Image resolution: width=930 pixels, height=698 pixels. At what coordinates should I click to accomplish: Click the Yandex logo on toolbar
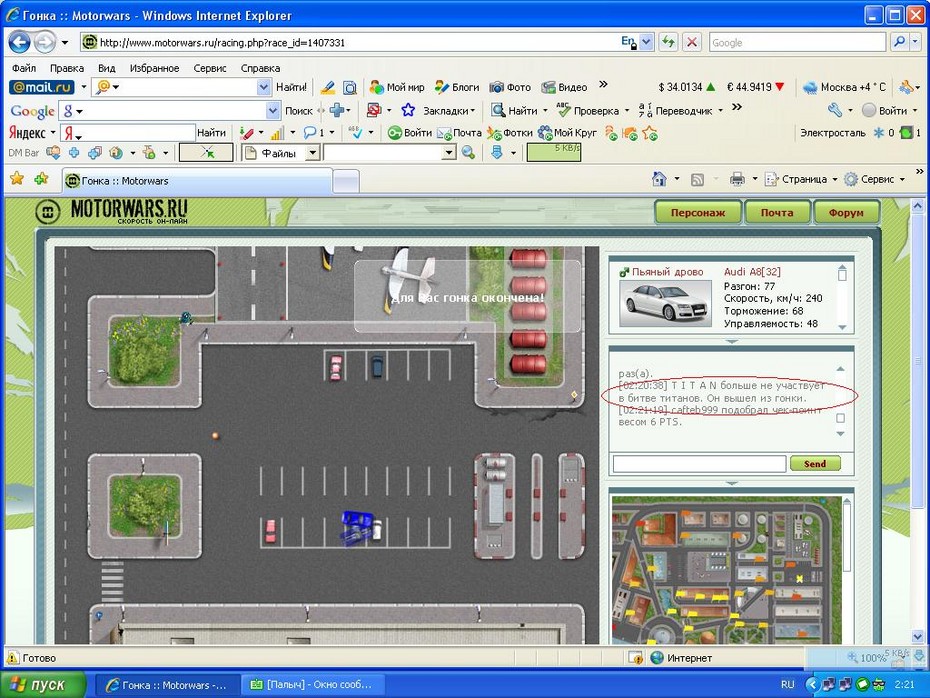pyautogui.click(x=27, y=133)
